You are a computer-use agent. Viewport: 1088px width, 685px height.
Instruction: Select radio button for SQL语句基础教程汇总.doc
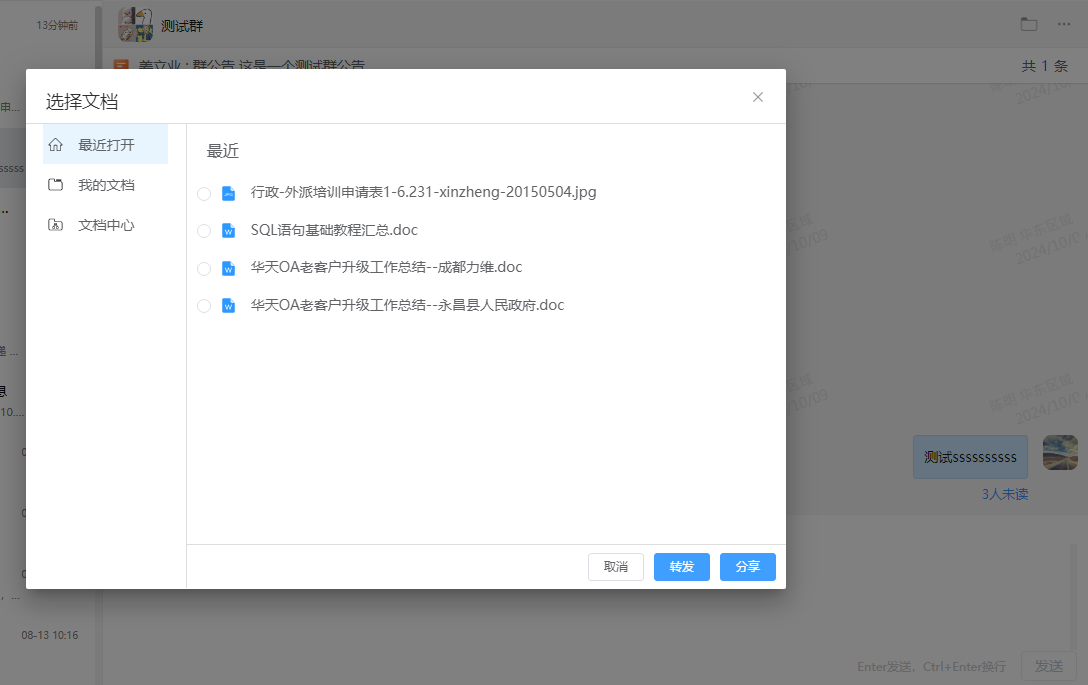tap(204, 231)
